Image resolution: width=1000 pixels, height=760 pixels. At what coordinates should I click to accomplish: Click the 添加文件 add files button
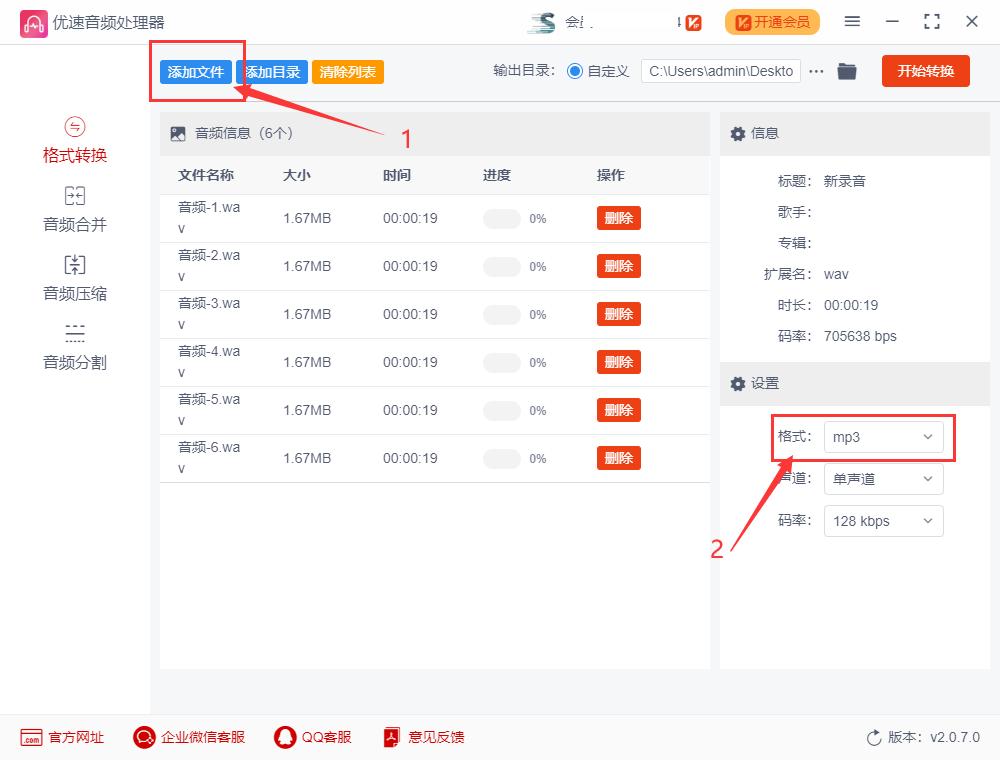pyautogui.click(x=196, y=71)
